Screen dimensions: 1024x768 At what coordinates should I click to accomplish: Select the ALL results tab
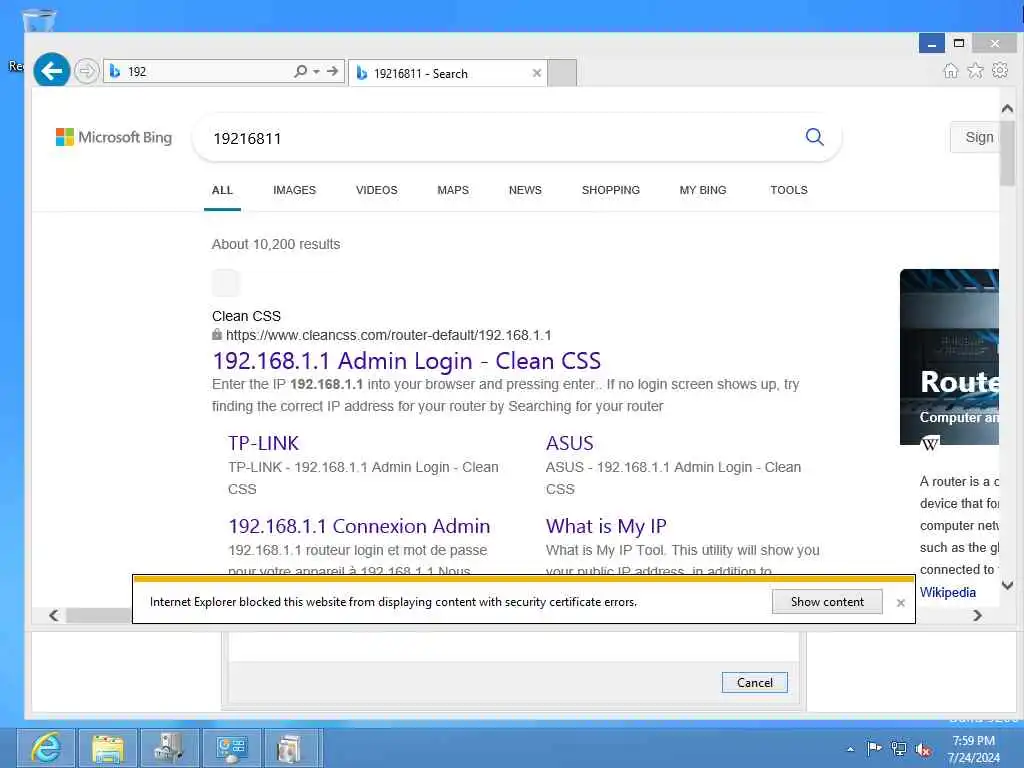(x=222, y=190)
